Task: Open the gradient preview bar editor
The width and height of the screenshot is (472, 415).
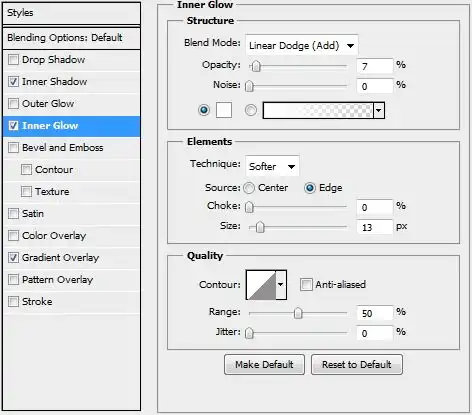Action: [x=318, y=110]
